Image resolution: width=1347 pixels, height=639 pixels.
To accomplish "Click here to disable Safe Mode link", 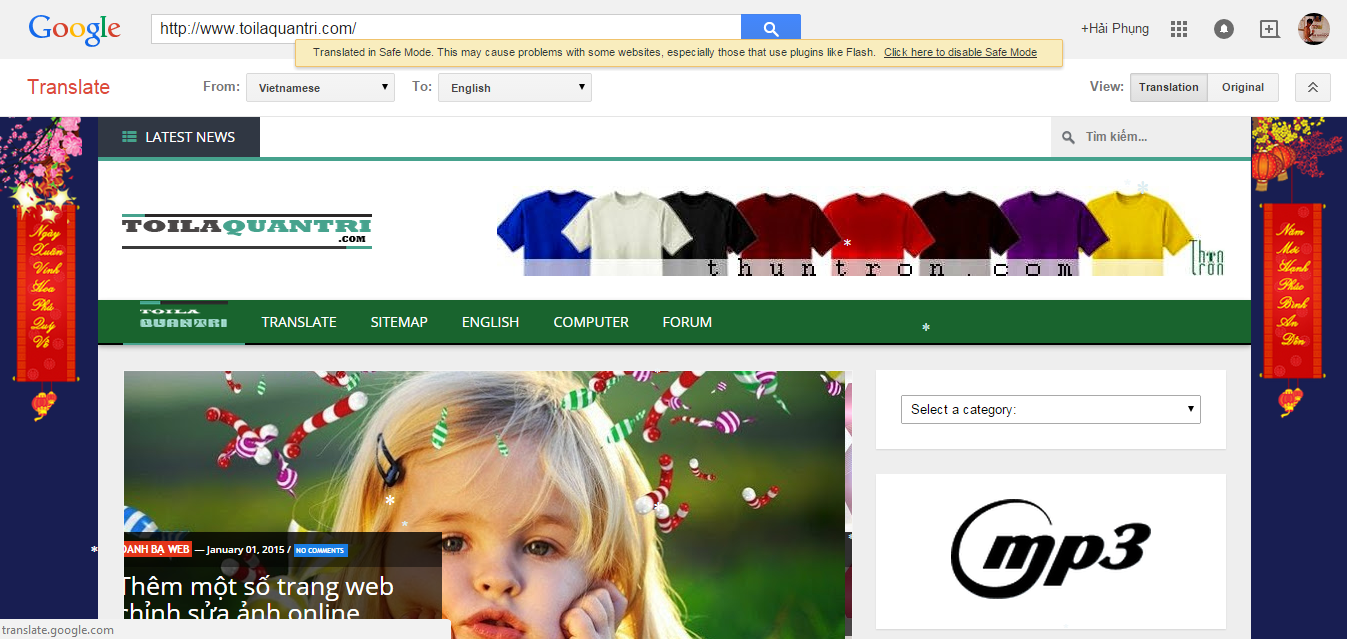I will click(960, 52).
